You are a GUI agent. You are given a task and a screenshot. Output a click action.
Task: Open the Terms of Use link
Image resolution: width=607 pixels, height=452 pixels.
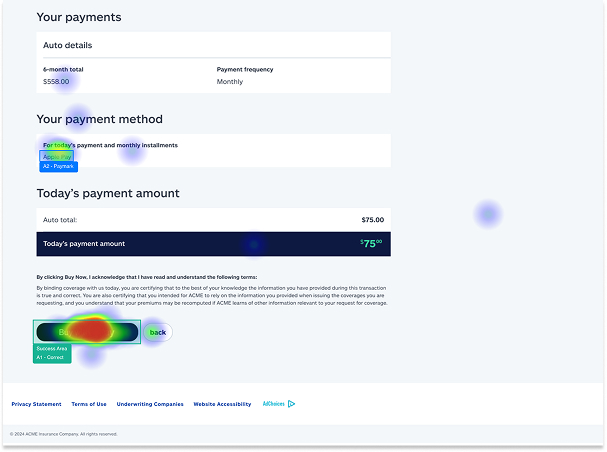[89, 404]
